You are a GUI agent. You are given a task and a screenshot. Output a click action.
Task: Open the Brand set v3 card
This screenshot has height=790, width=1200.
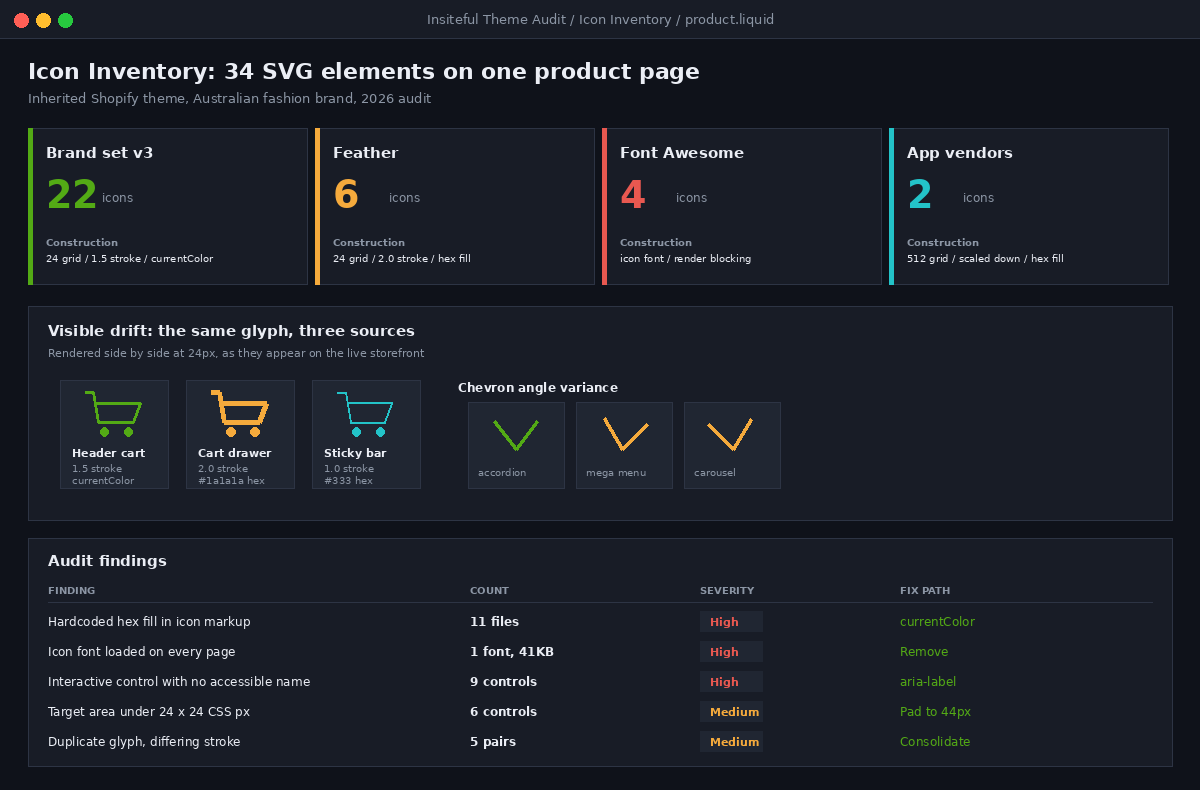(x=168, y=206)
